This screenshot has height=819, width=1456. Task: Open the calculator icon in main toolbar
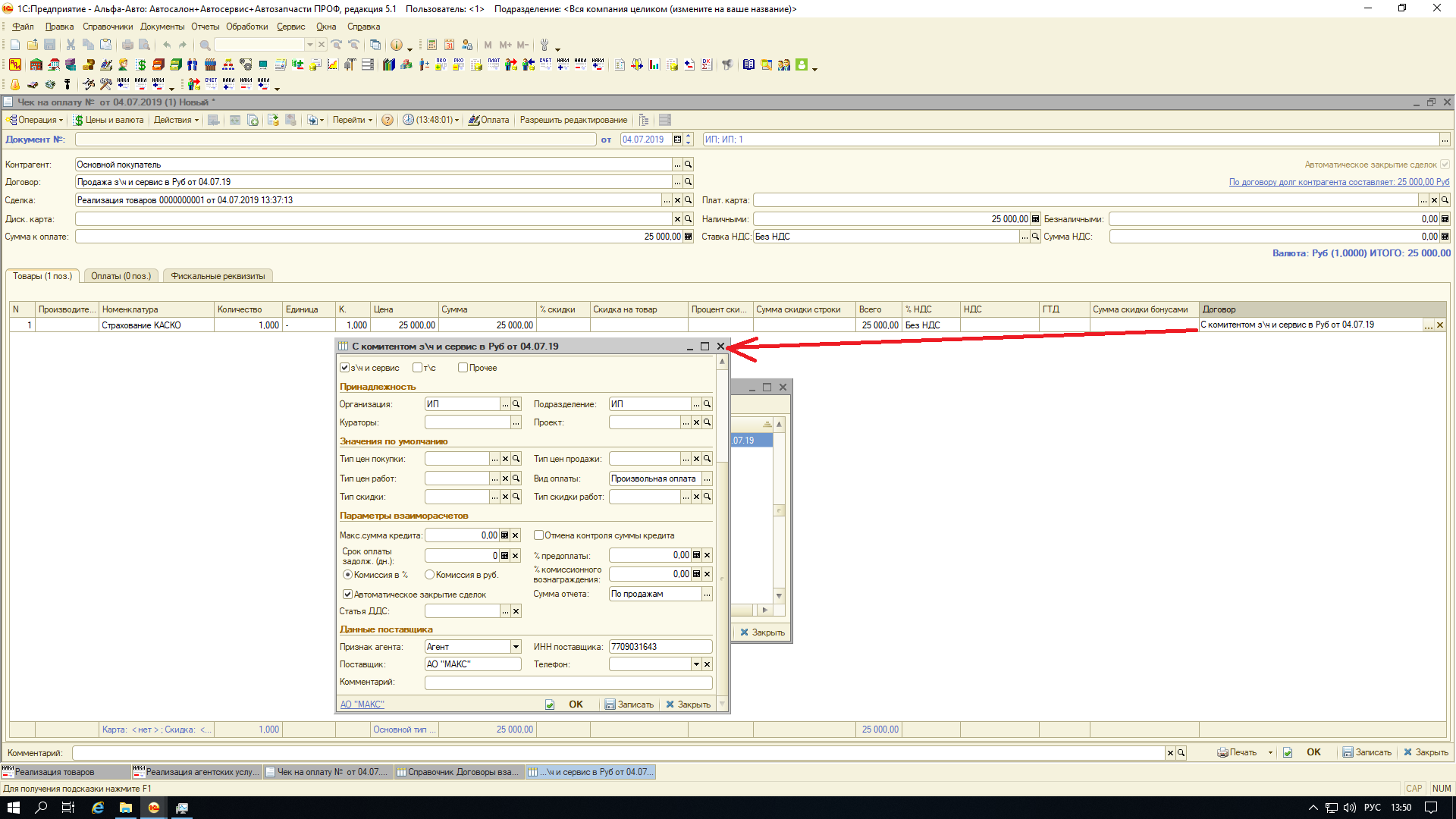pyautogui.click(x=432, y=45)
